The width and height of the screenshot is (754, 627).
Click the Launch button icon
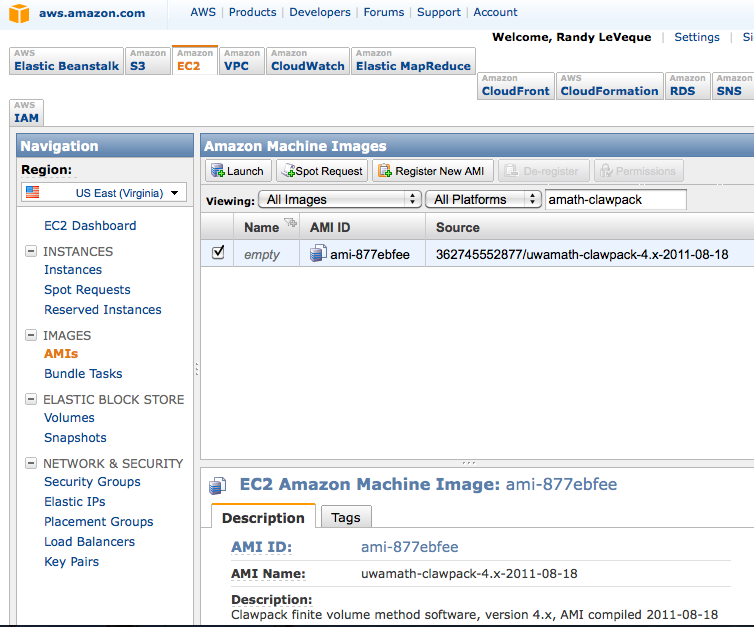click(216, 171)
